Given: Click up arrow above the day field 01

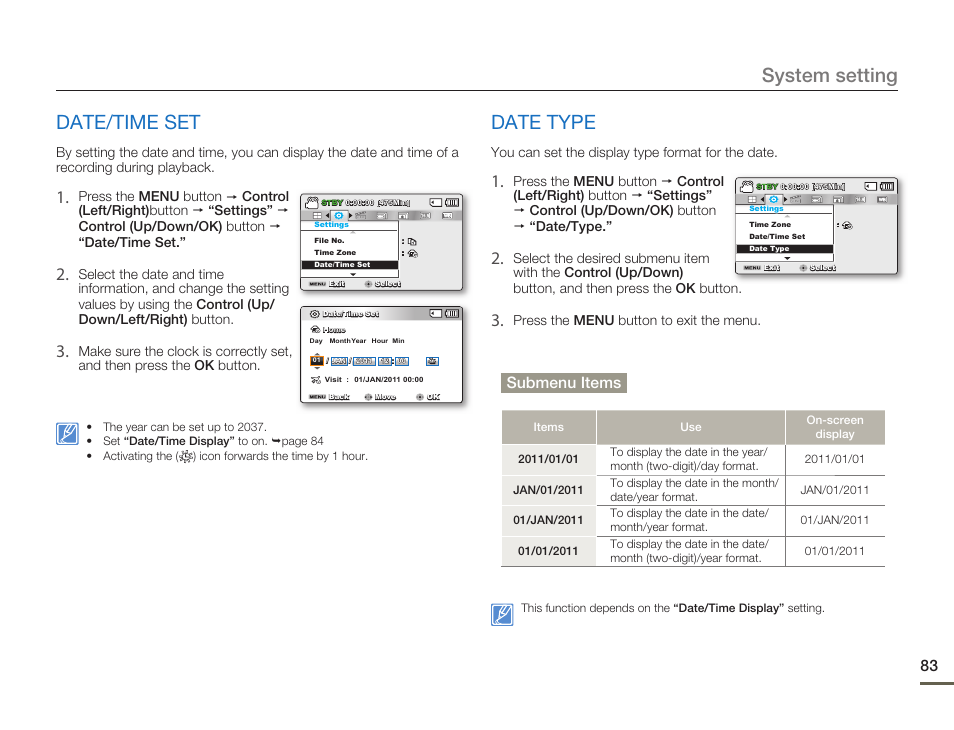Looking at the screenshot, I should coord(316,355).
